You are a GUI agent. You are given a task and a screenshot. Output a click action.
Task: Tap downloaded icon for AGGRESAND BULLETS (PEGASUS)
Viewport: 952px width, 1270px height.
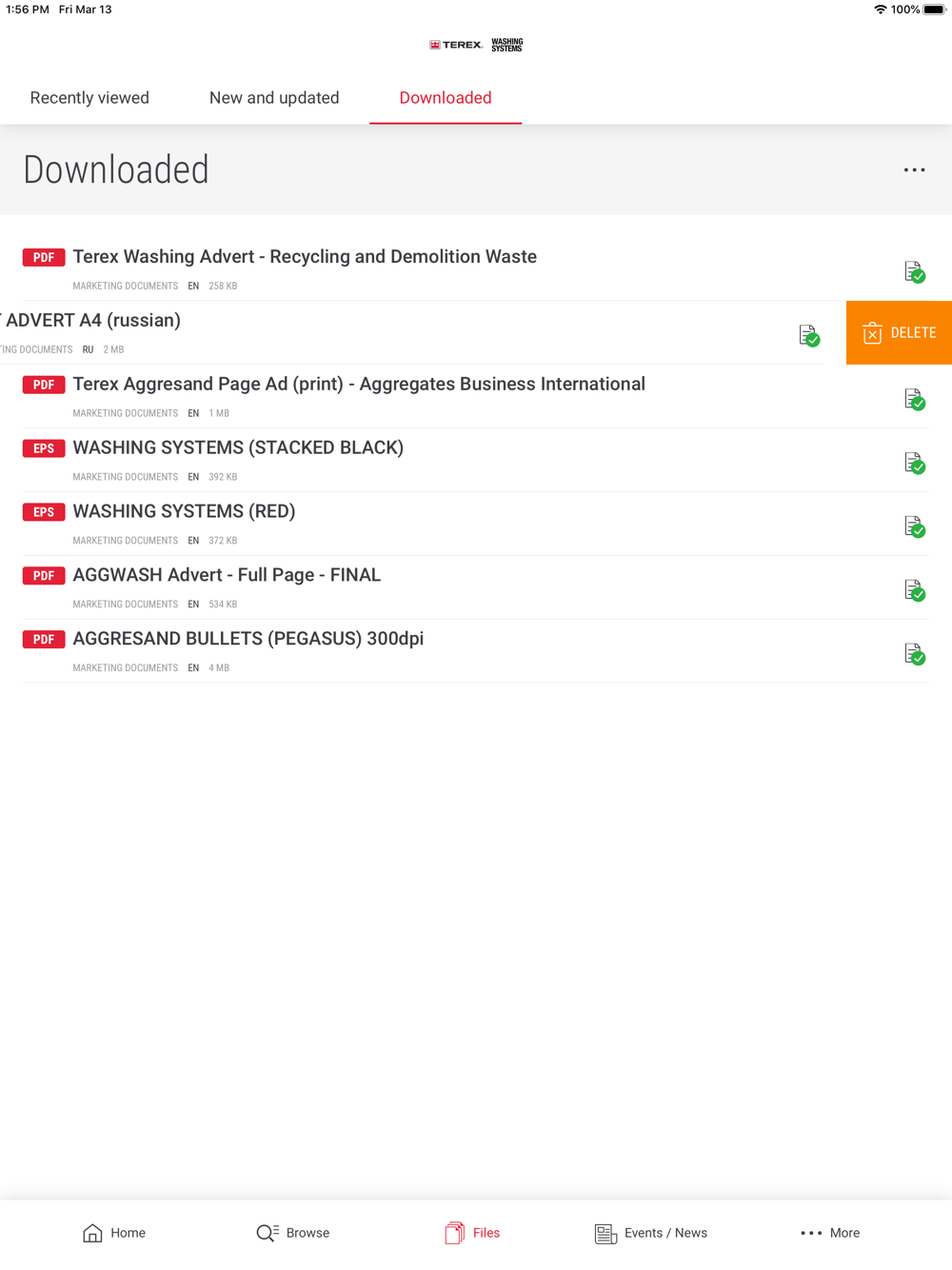point(914,654)
